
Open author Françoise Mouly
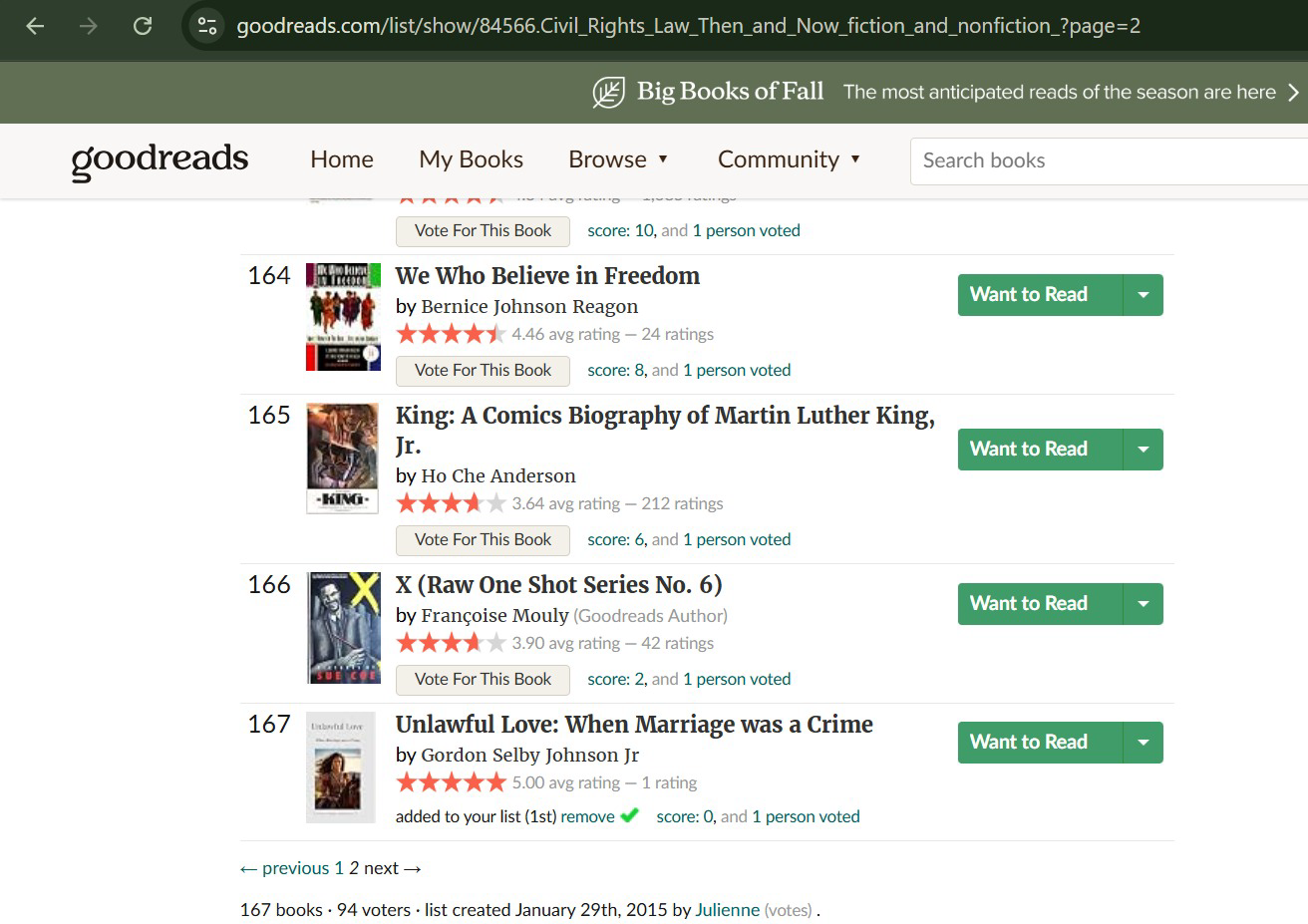point(494,615)
